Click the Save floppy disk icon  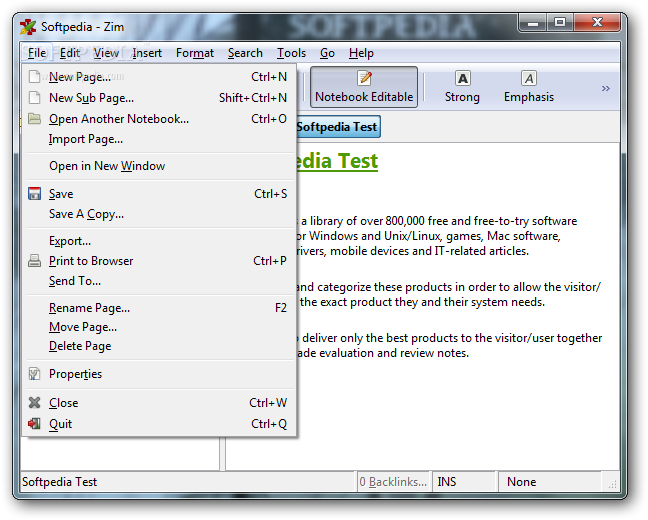35,193
